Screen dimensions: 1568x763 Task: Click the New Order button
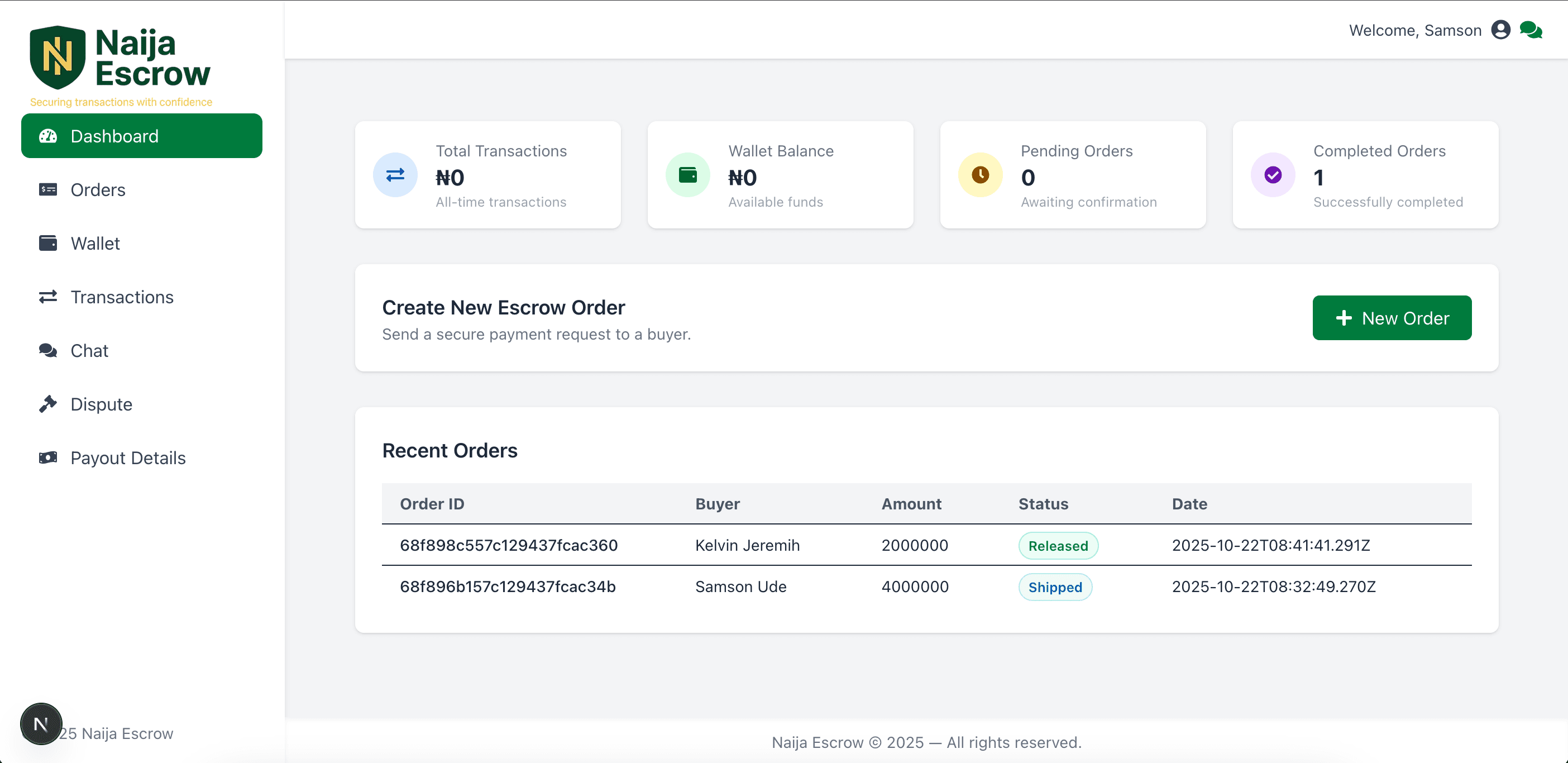pyautogui.click(x=1392, y=318)
